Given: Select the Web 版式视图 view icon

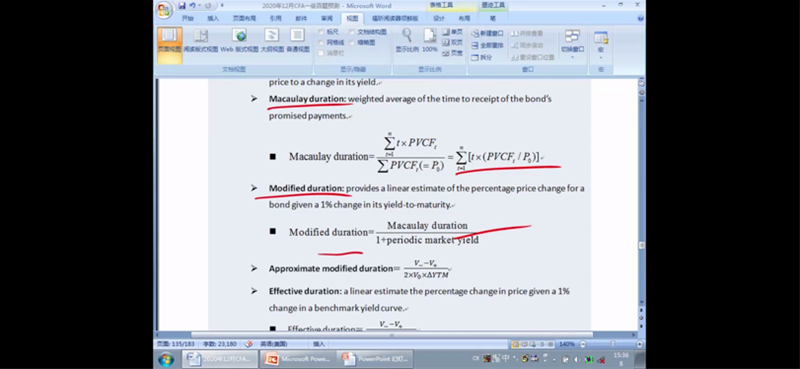Looking at the screenshot, I should coord(239,41).
